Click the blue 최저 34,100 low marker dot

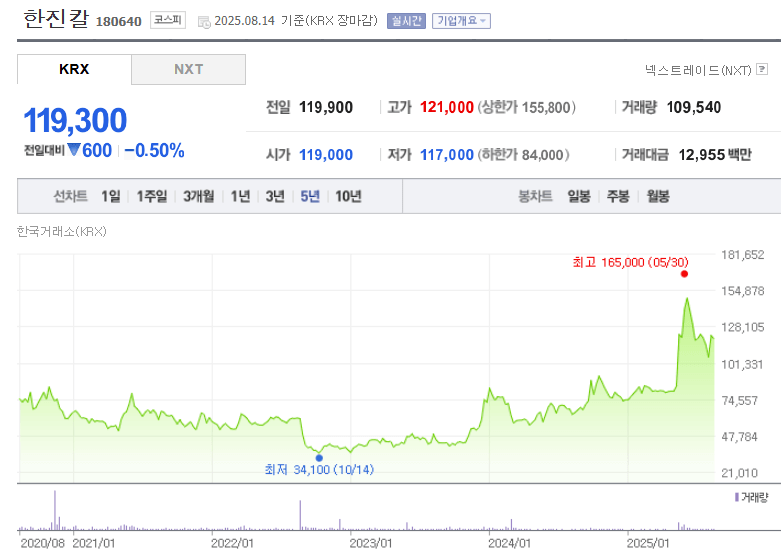pyautogui.click(x=319, y=458)
